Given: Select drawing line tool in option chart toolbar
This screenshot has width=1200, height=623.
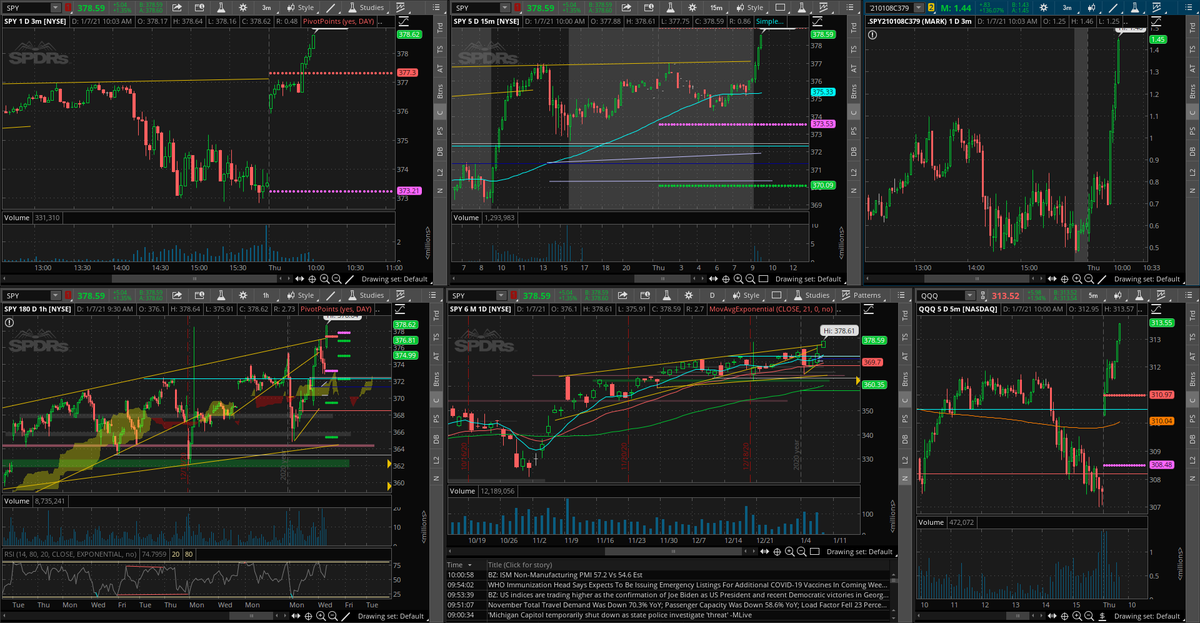Looking at the screenshot, I should coord(1113,8).
